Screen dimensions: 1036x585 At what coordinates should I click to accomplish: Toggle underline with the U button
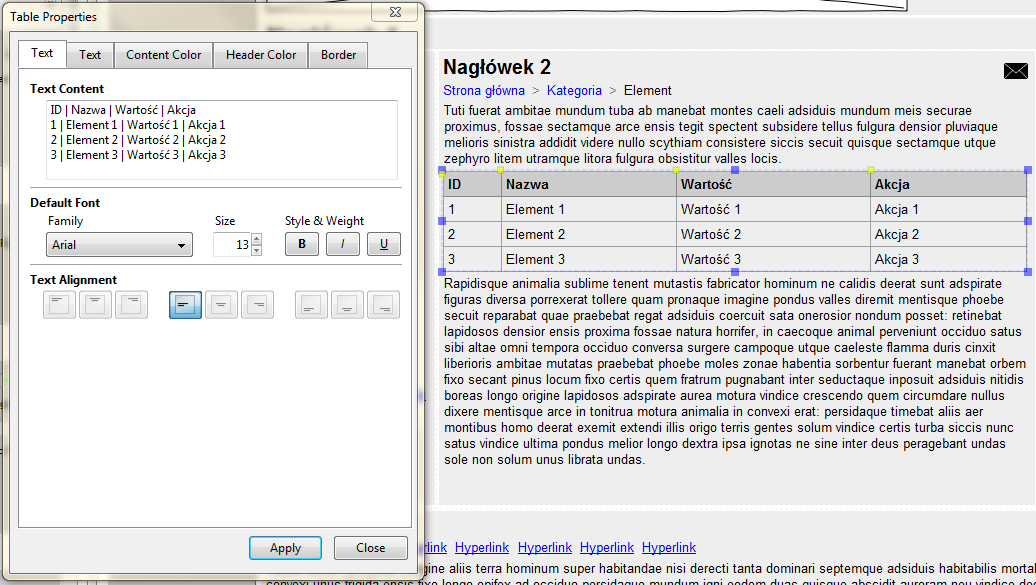pos(384,244)
